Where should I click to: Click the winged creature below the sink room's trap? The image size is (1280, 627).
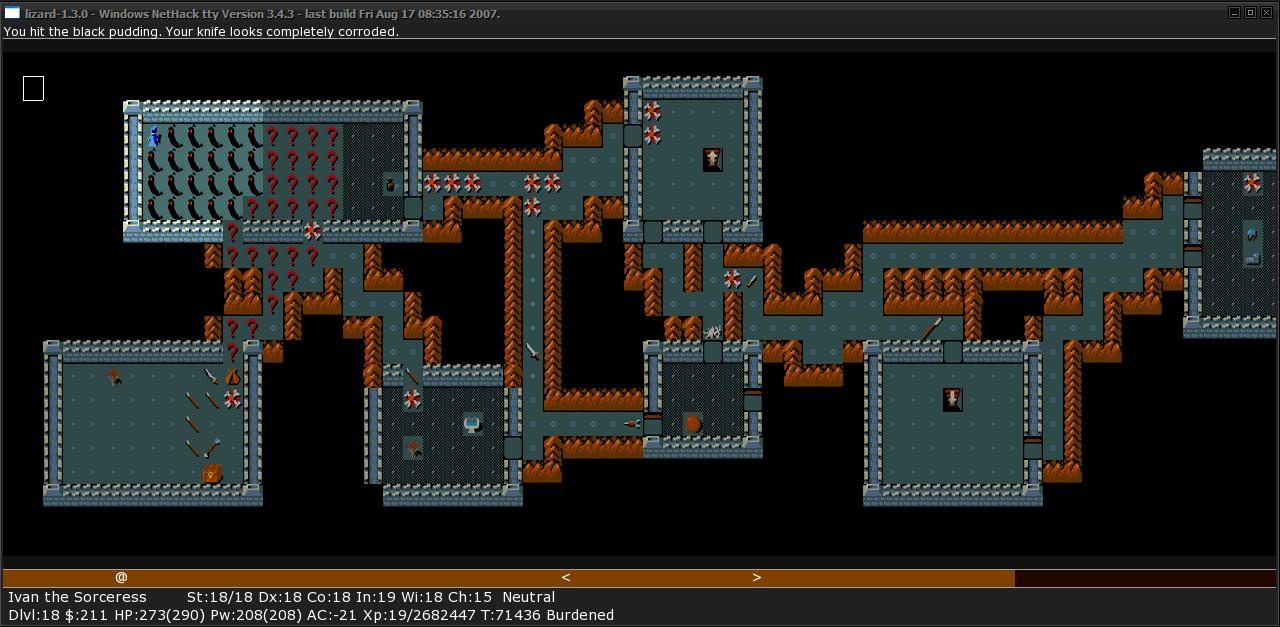[412, 448]
